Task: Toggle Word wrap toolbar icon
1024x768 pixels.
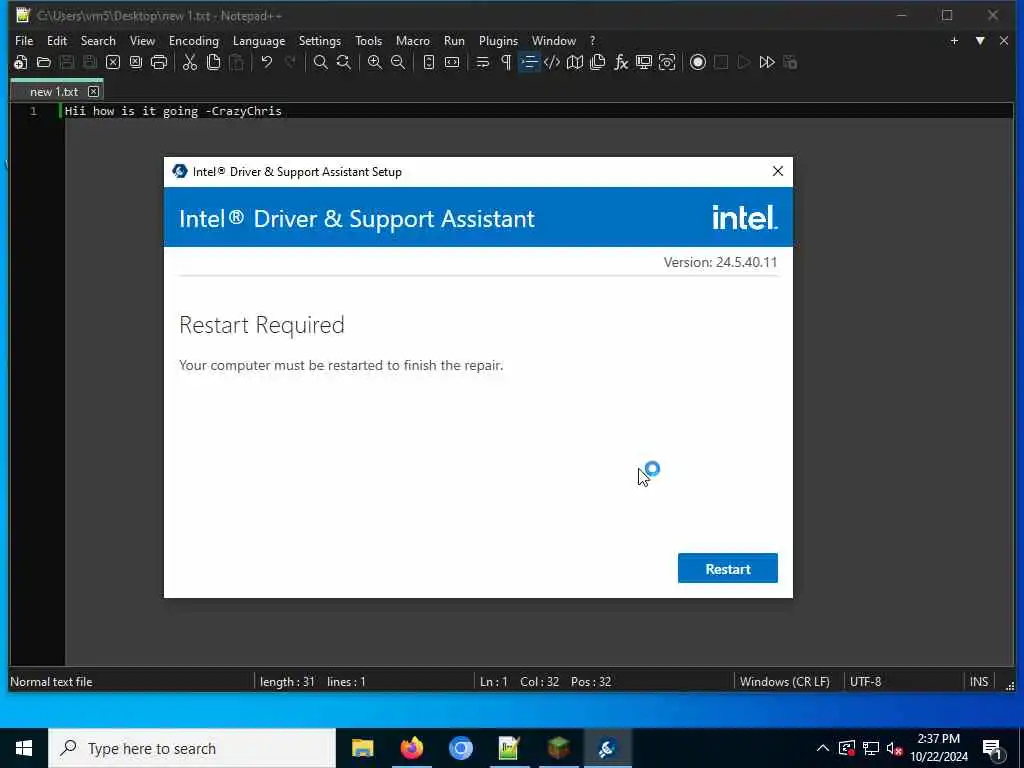Action: 483,63
